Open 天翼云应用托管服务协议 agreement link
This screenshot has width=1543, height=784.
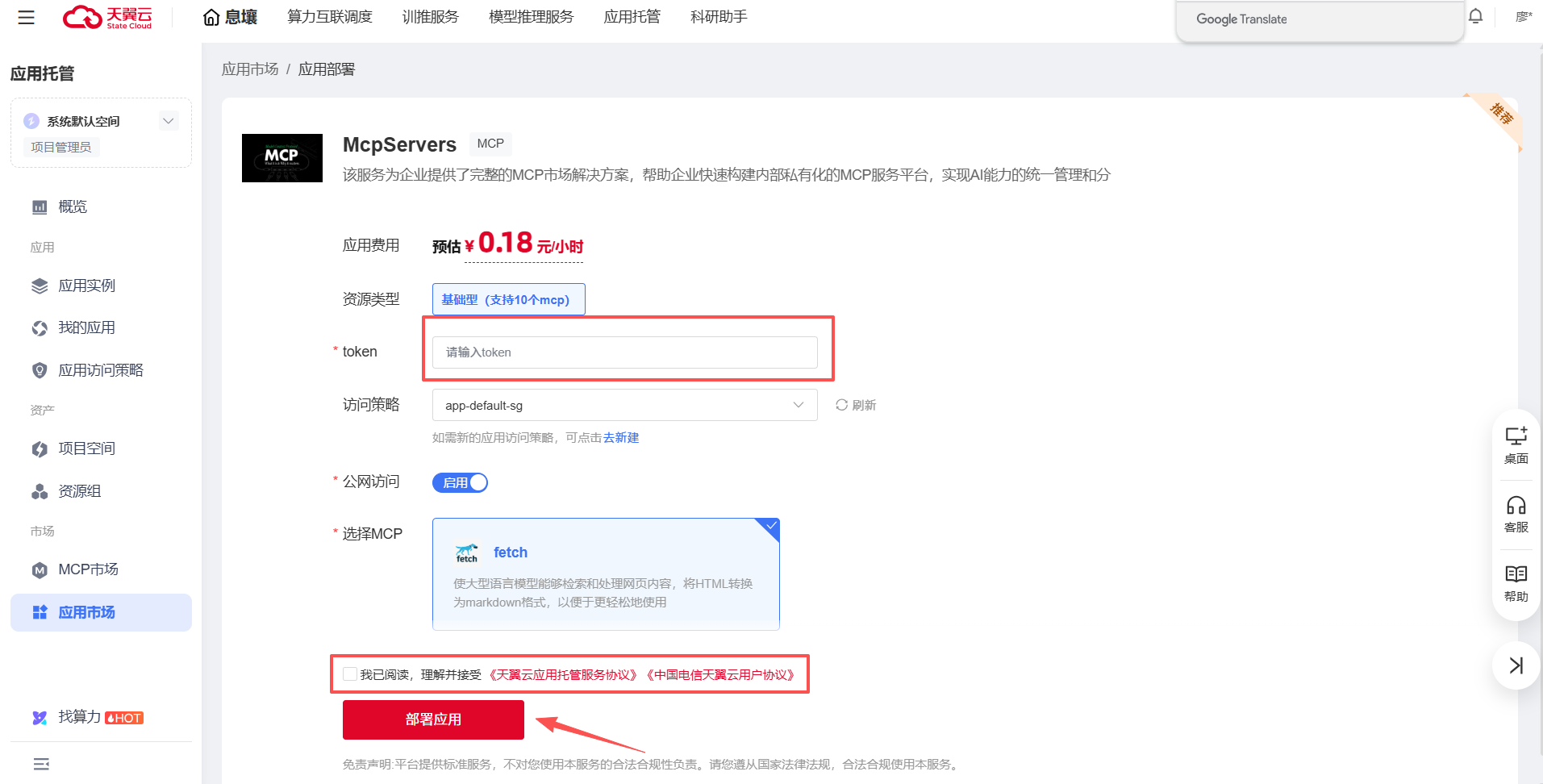(564, 674)
